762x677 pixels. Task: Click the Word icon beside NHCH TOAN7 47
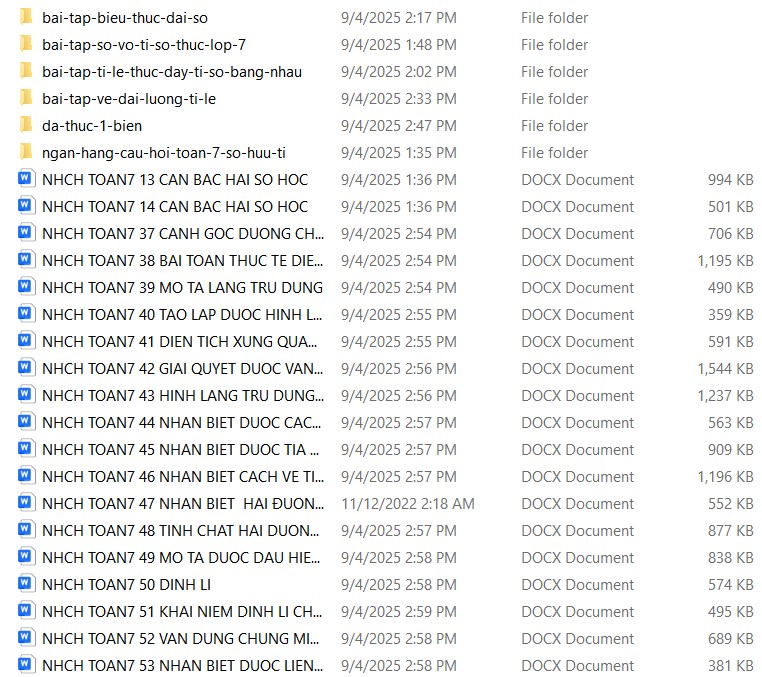pos(26,504)
